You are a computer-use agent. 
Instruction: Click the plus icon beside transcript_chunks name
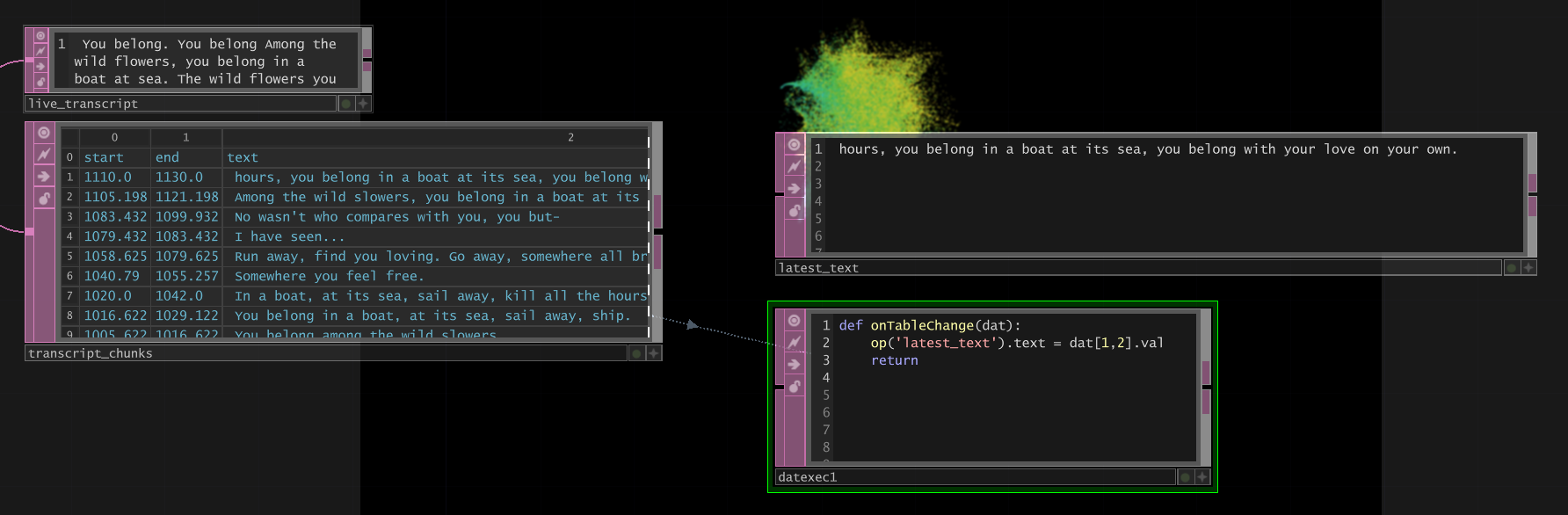653,353
